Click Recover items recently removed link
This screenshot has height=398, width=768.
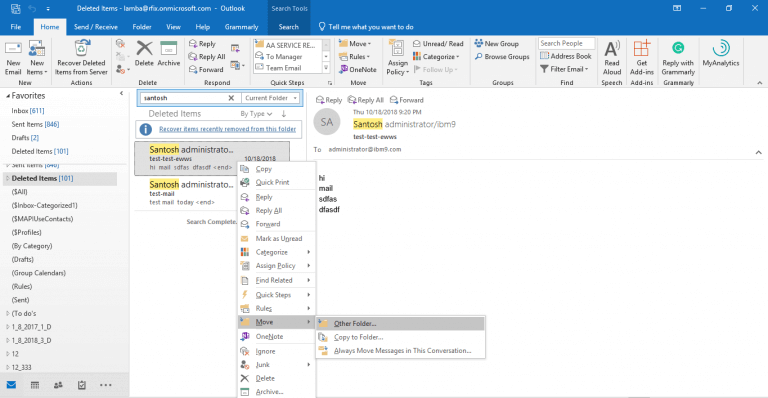[x=227, y=129]
